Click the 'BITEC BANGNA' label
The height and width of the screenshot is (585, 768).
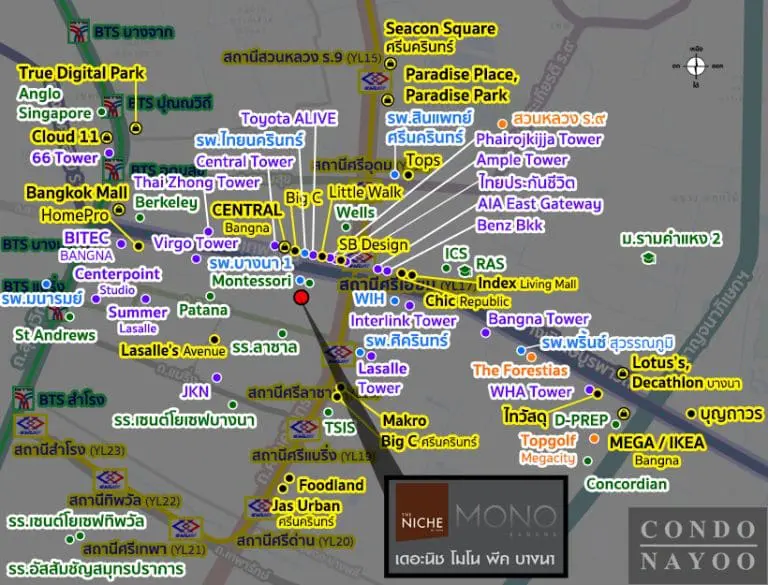[x=87, y=246]
